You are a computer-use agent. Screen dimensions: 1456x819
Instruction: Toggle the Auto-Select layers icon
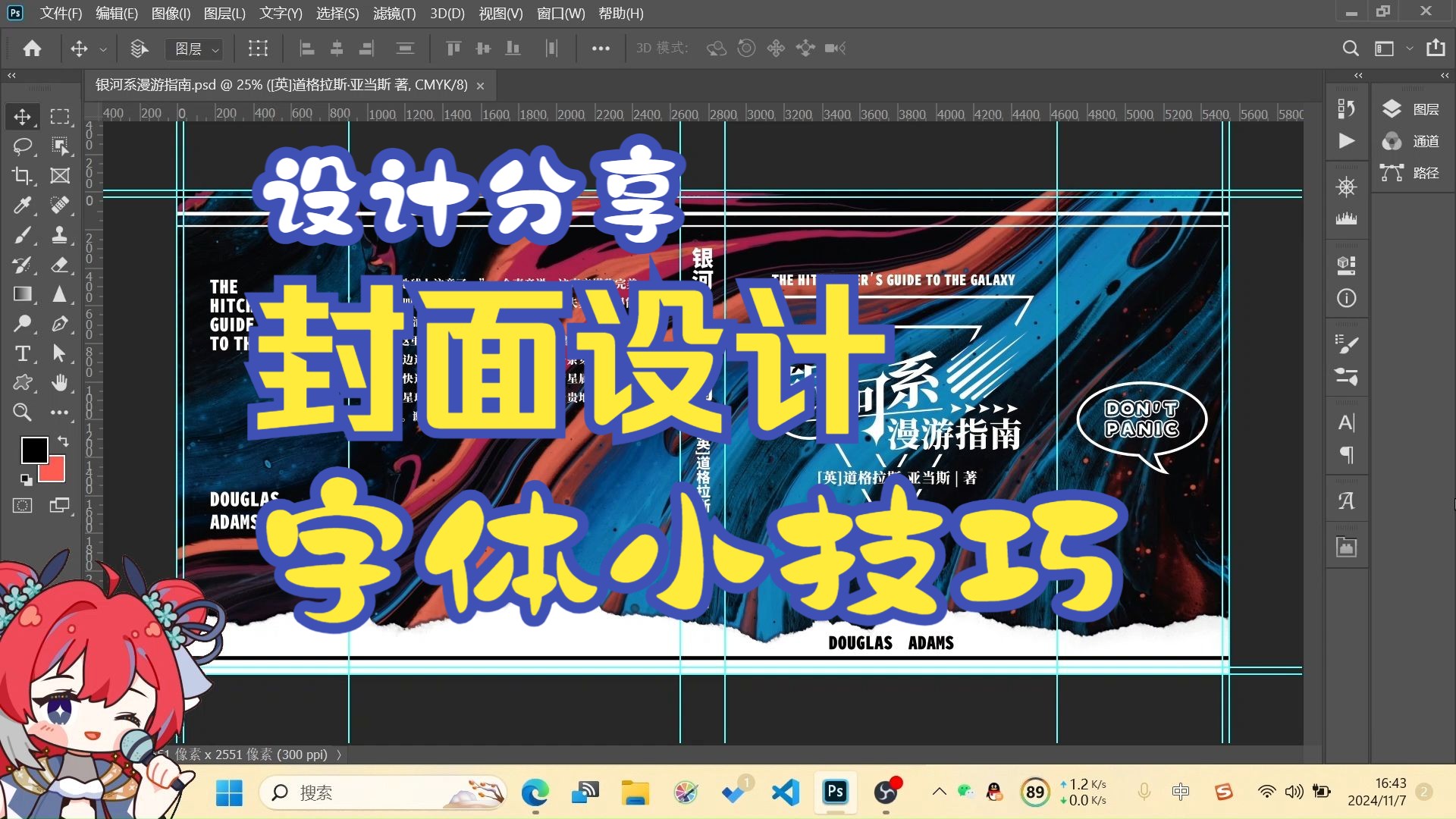click(139, 49)
